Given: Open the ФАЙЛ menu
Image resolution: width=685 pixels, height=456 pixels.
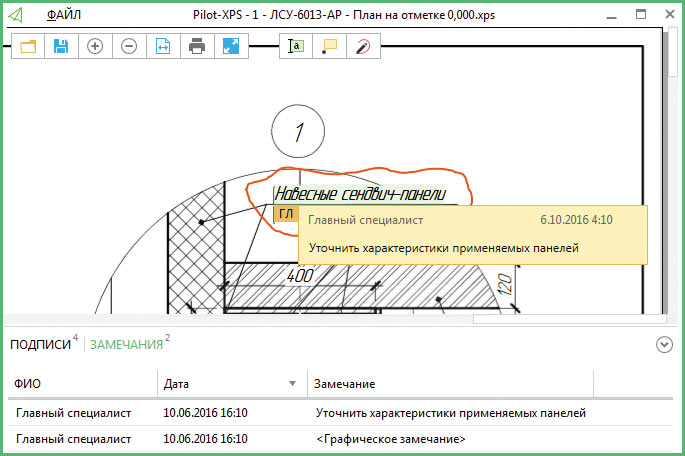Looking at the screenshot, I should tap(64, 15).
